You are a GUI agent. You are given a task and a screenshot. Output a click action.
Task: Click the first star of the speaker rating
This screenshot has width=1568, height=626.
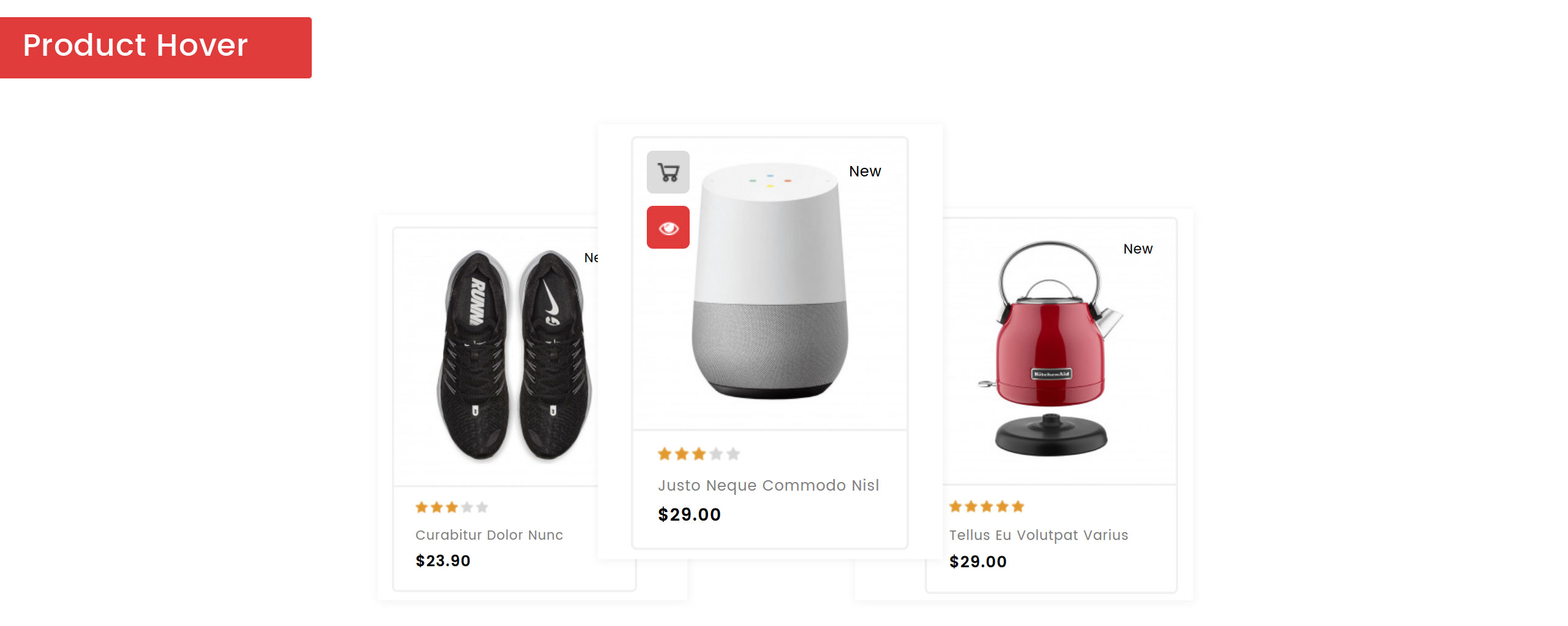point(665,454)
